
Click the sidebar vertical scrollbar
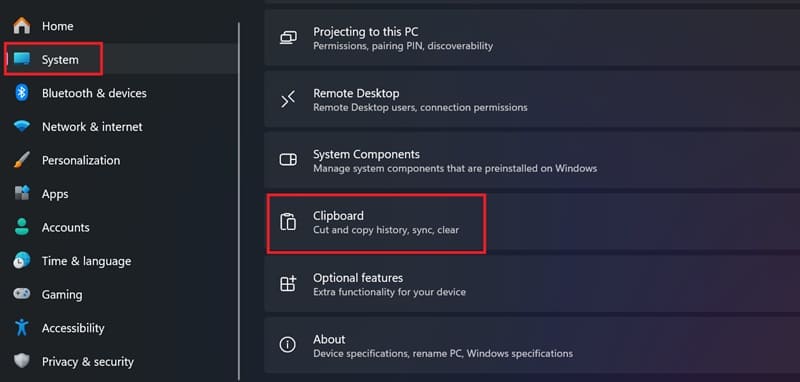click(x=239, y=201)
